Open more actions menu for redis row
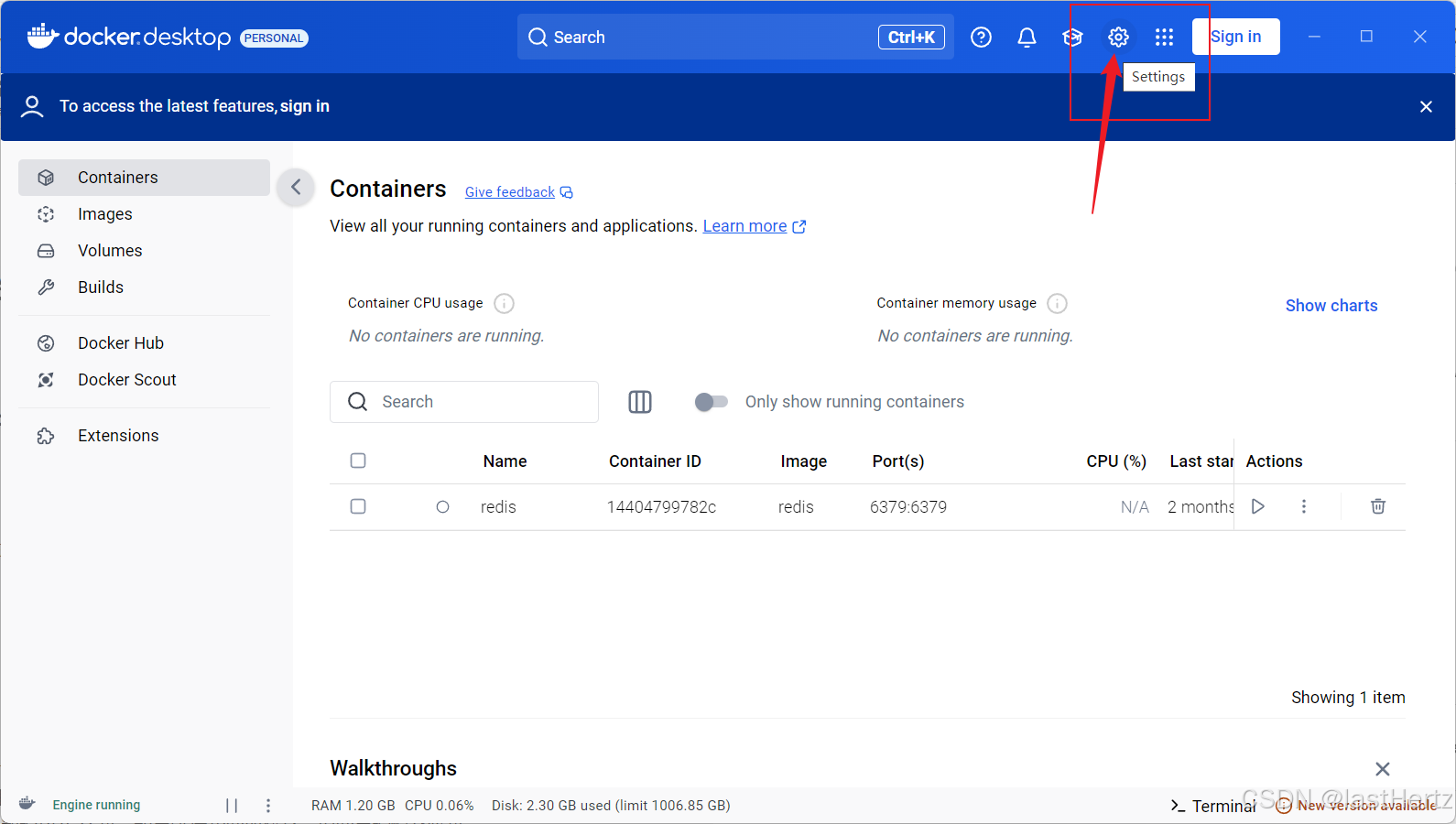1456x824 pixels. tap(1304, 506)
